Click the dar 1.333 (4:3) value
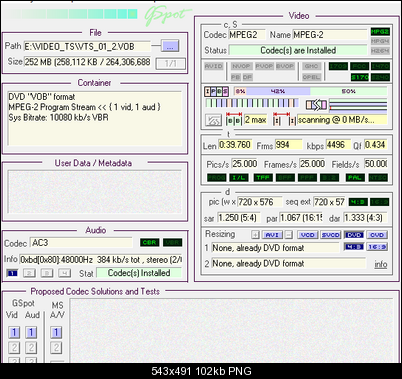Screen dimensions: 402x379 [x=365, y=218]
